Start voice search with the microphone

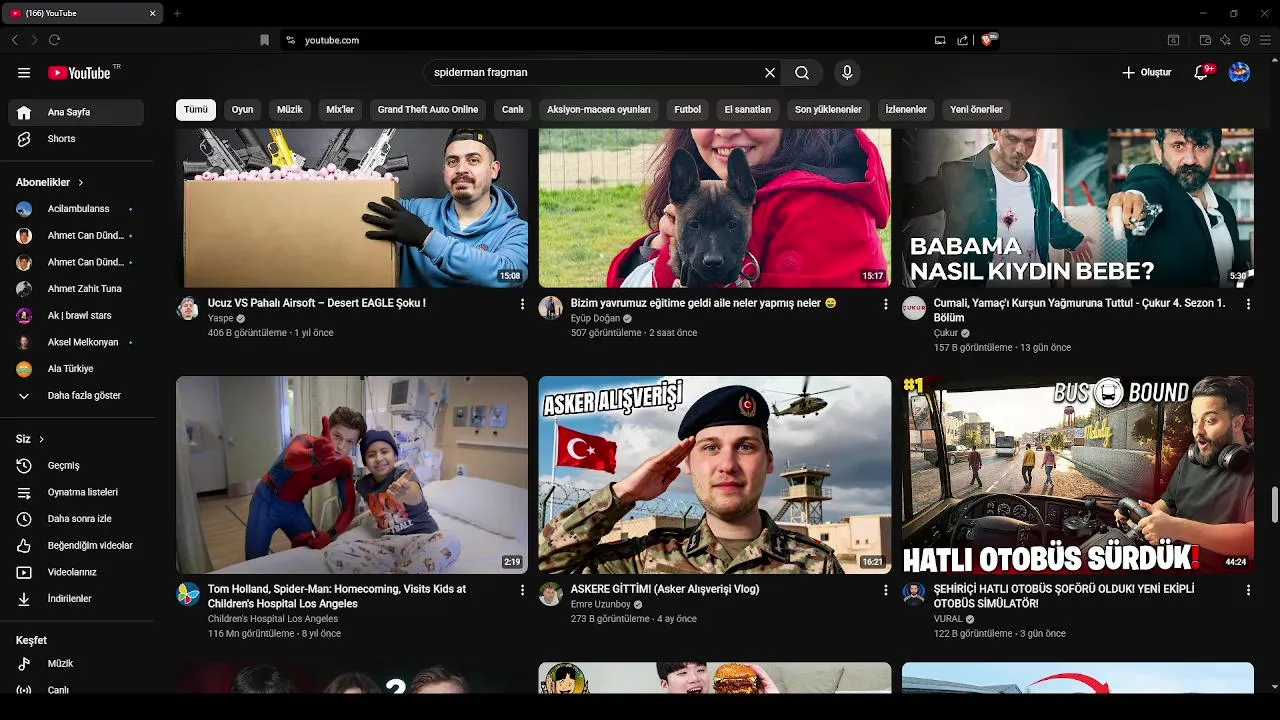coord(847,73)
